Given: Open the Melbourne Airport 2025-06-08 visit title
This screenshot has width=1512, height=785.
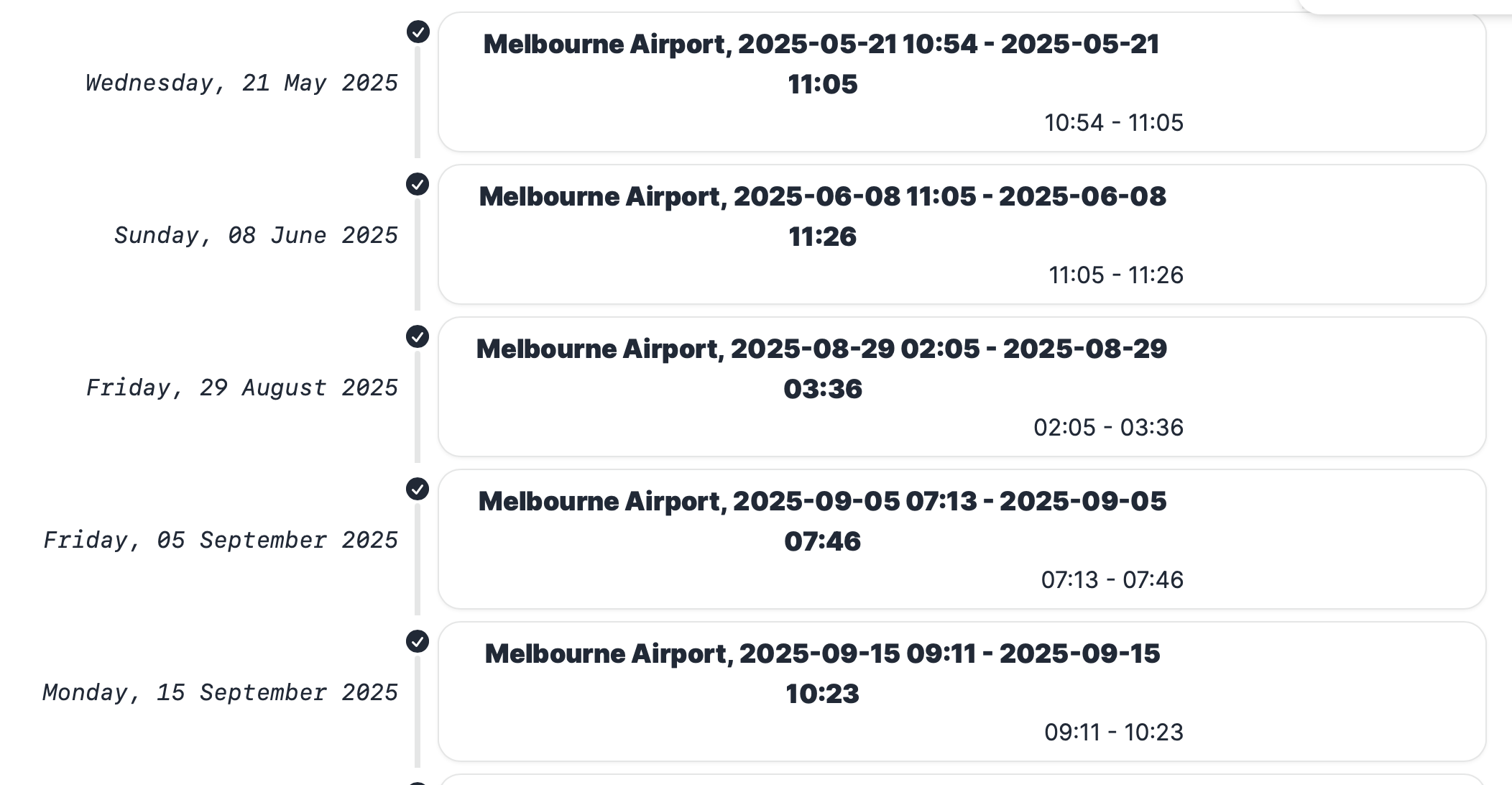Looking at the screenshot, I should [x=822, y=216].
